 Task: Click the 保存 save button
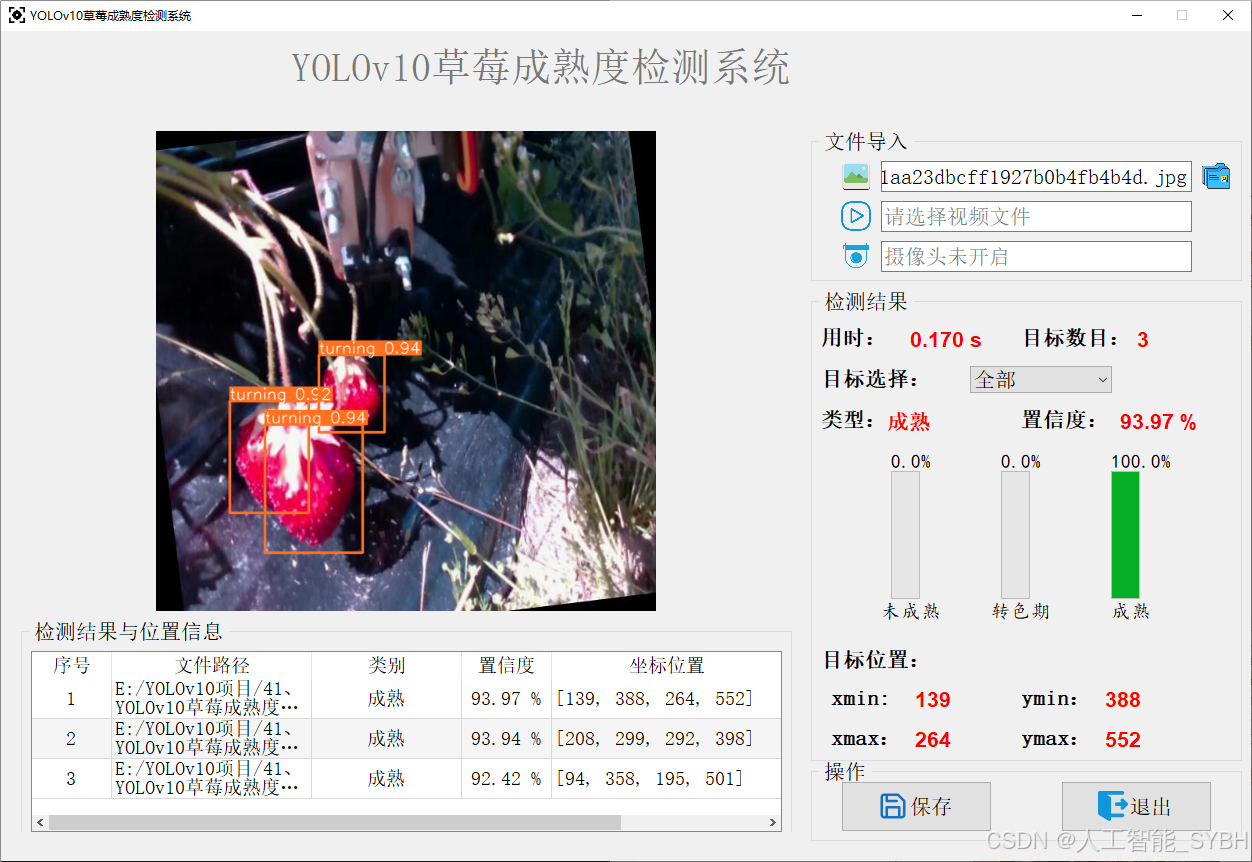click(x=916, y=806)
